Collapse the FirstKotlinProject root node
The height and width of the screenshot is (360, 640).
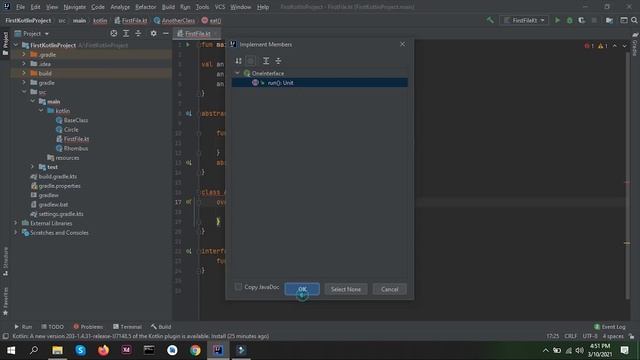pos(16,45)
